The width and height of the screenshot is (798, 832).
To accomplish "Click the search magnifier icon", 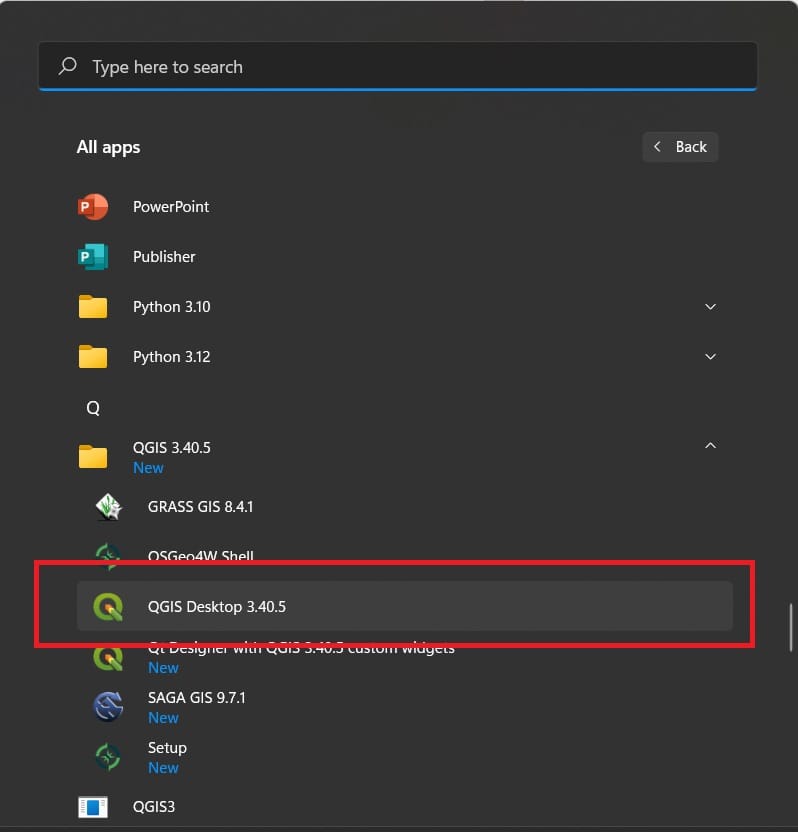I will click(68, 66).
